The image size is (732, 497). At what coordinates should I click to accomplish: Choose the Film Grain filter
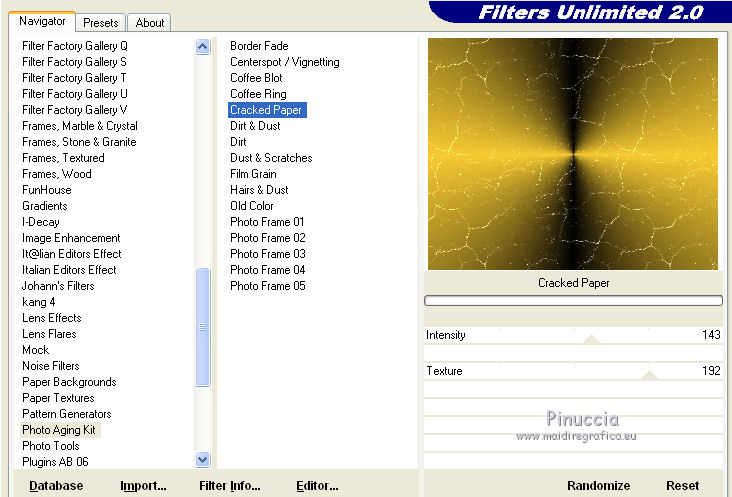coord(253,174)
